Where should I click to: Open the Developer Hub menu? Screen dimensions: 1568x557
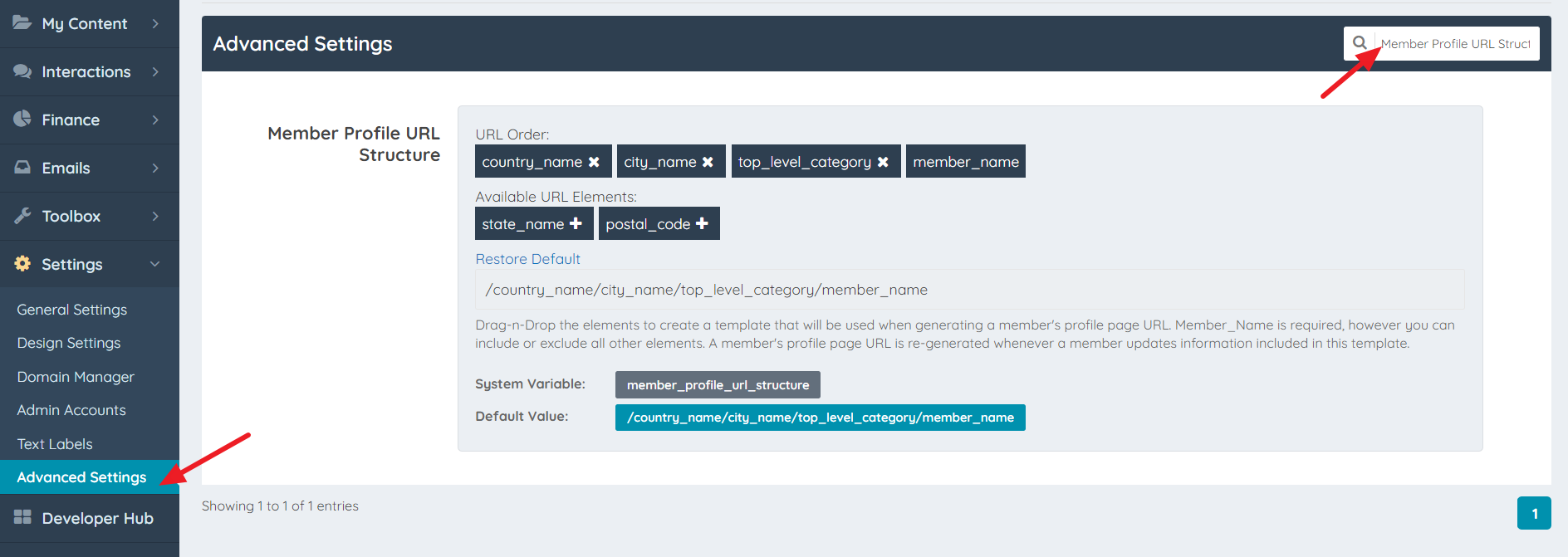[90, 518]
